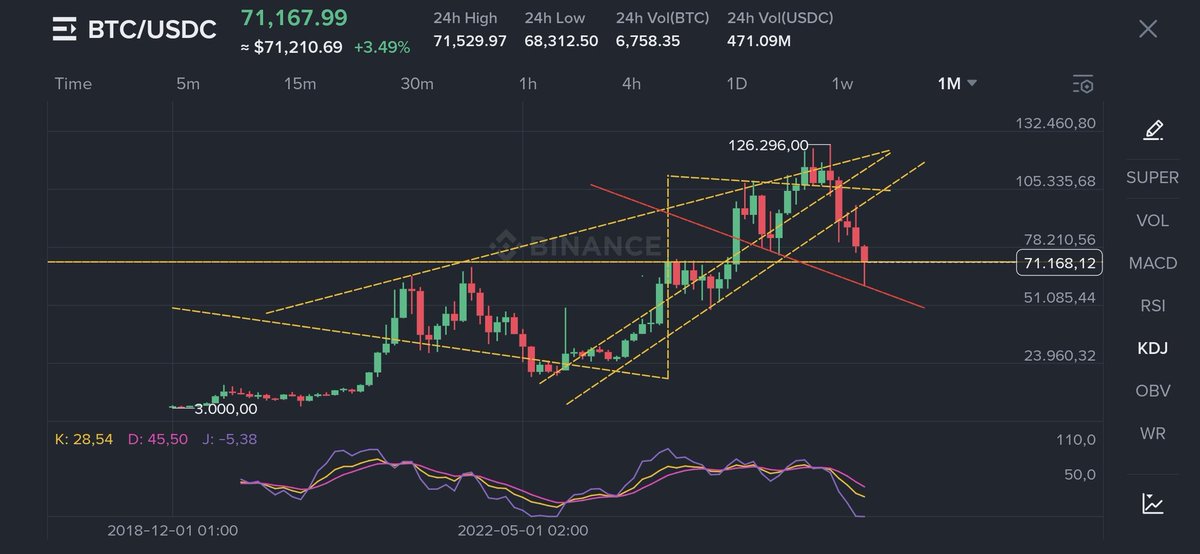Select the 1D interval

tap(736, 84)
